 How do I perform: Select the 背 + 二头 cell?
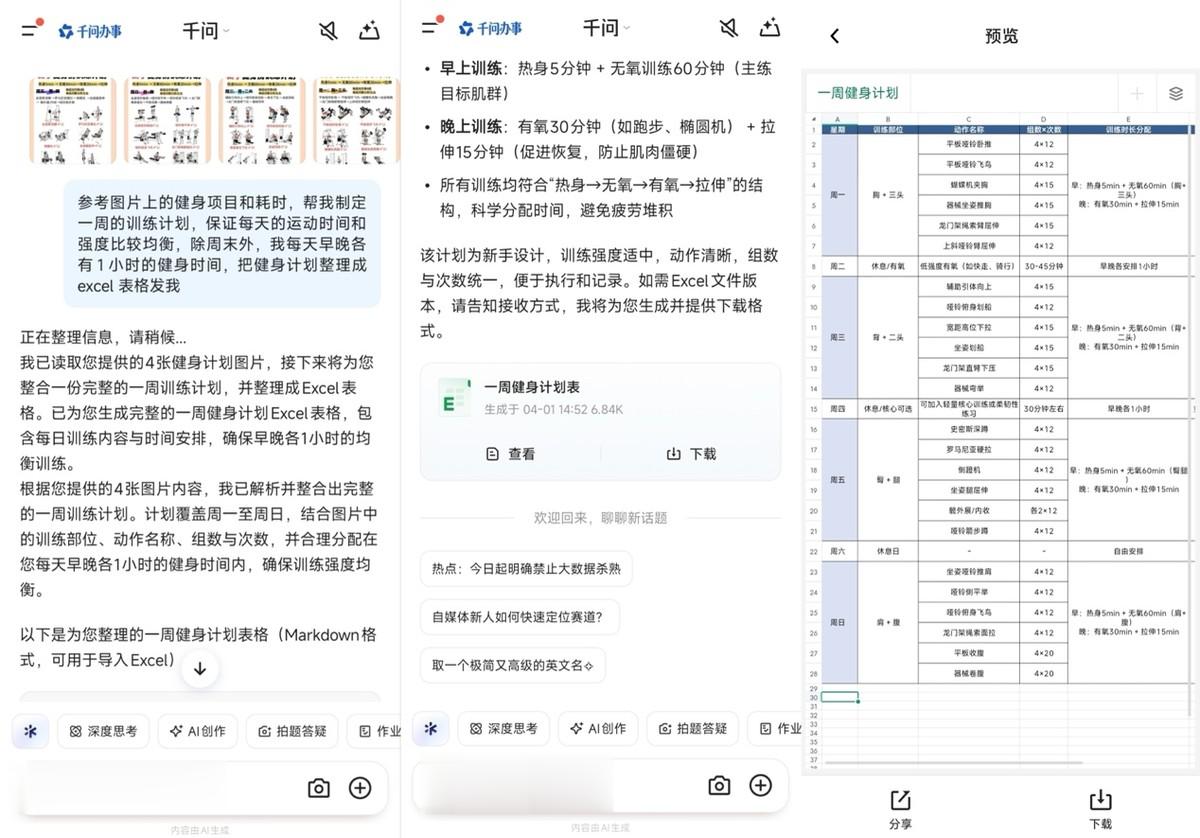888,337
